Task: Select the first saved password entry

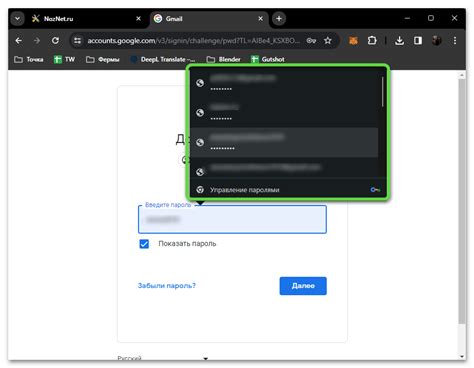Action: [284, 83]
